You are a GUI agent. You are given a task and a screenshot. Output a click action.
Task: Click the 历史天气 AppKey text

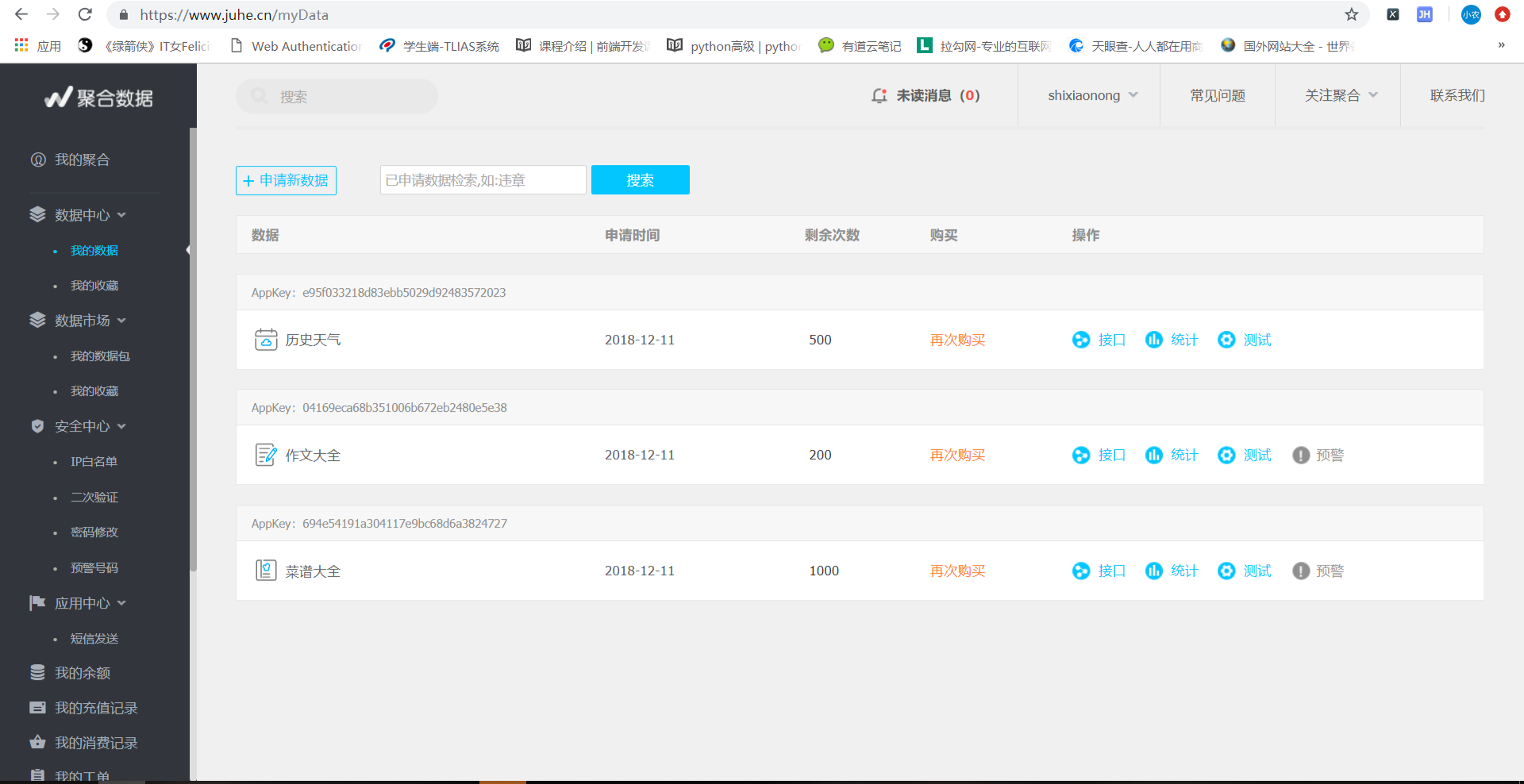tap(379, 293)
